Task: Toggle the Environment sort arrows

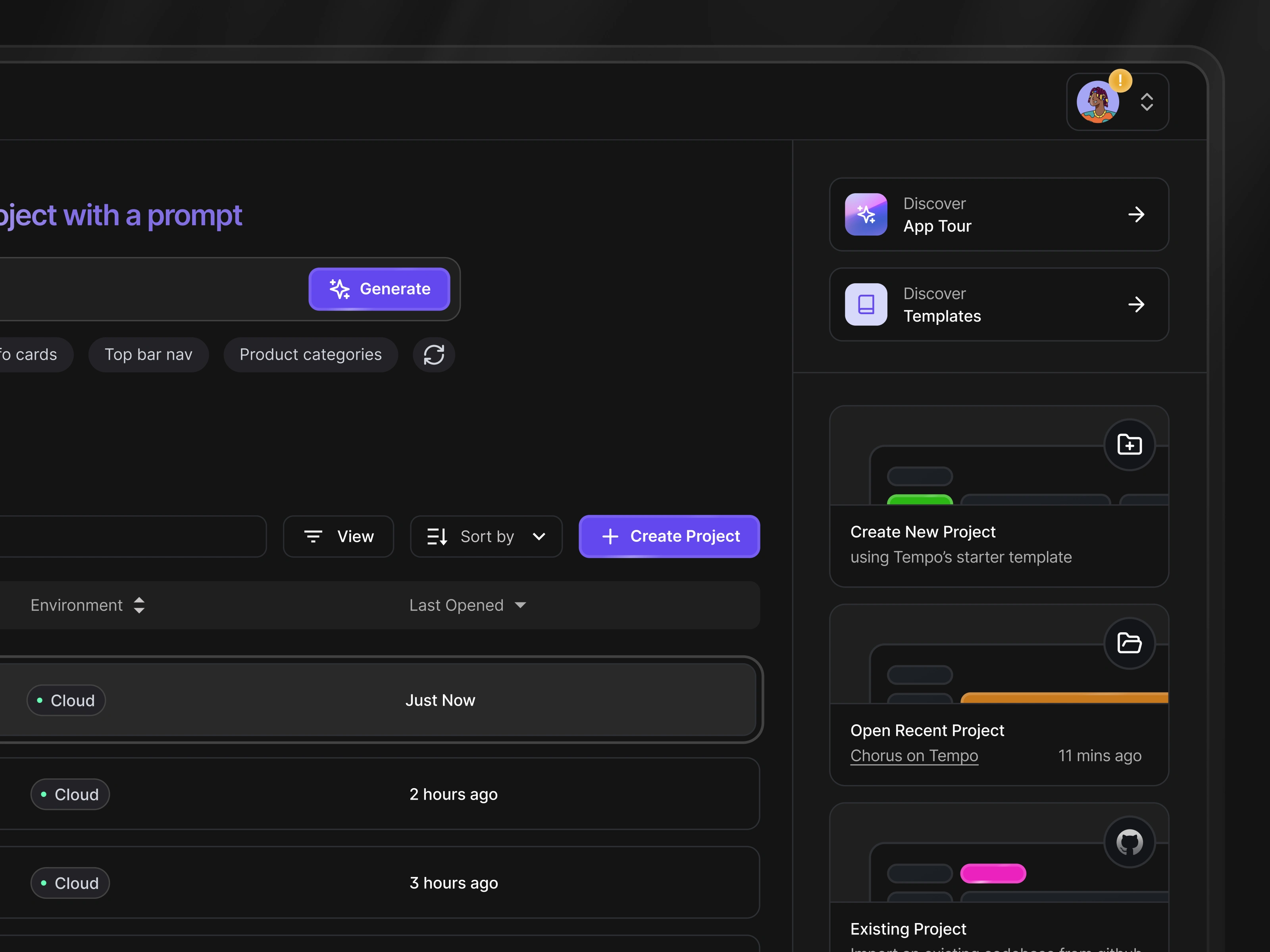Action: click(x=139, y=605)
